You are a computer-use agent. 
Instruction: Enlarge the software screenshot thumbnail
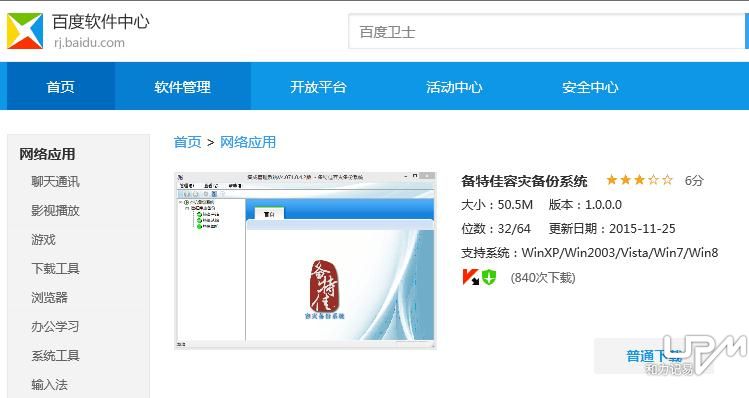click(x=305, y=260)
